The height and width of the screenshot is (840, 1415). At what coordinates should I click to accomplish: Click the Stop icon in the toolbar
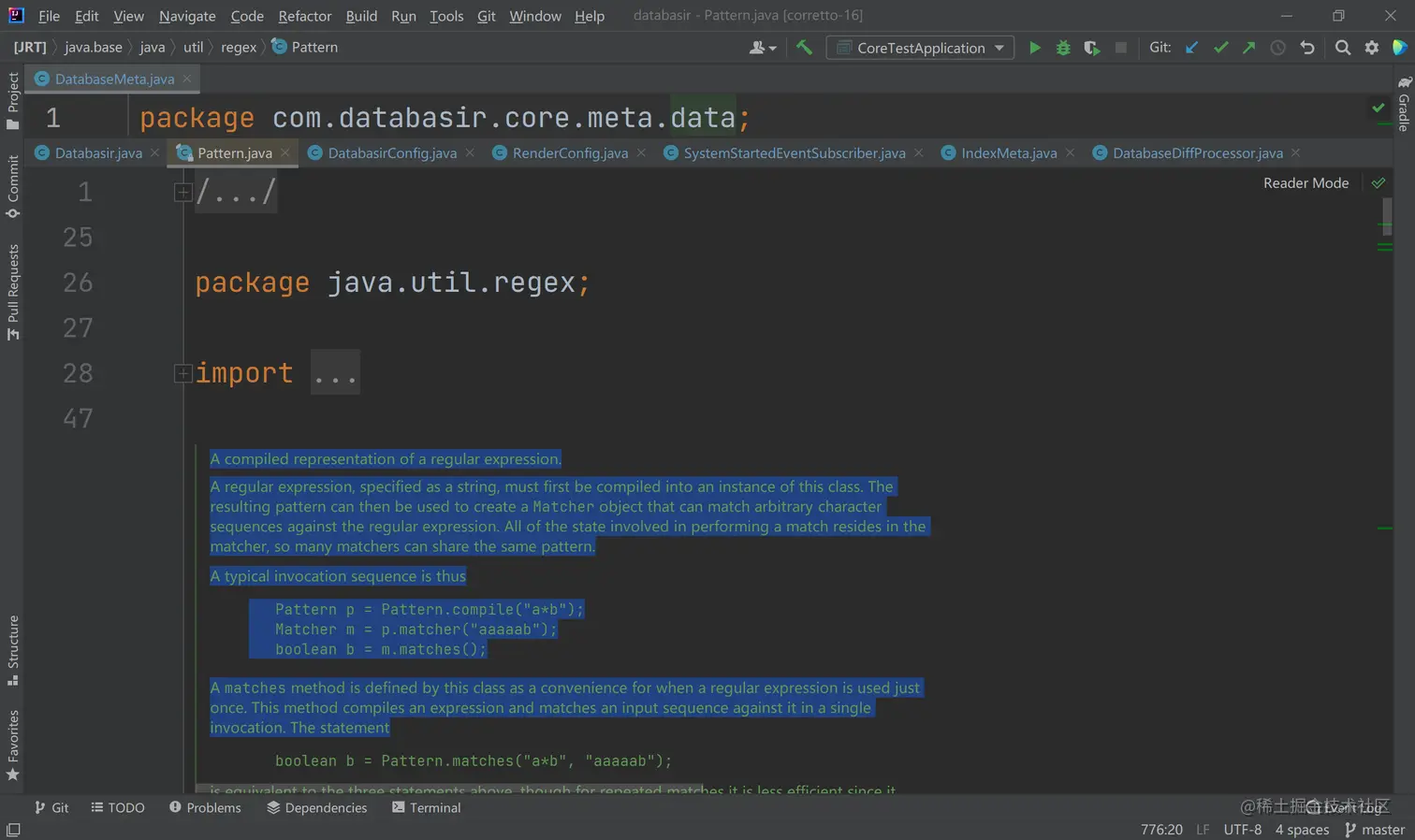1120,48
